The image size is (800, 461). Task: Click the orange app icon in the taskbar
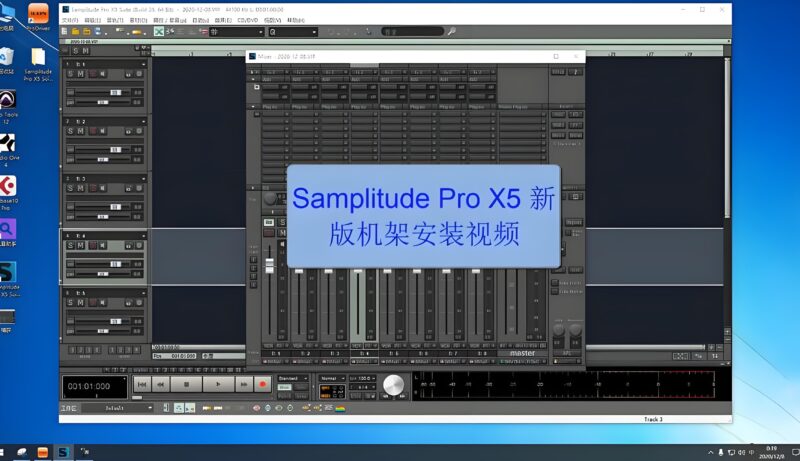coord(43,452)
